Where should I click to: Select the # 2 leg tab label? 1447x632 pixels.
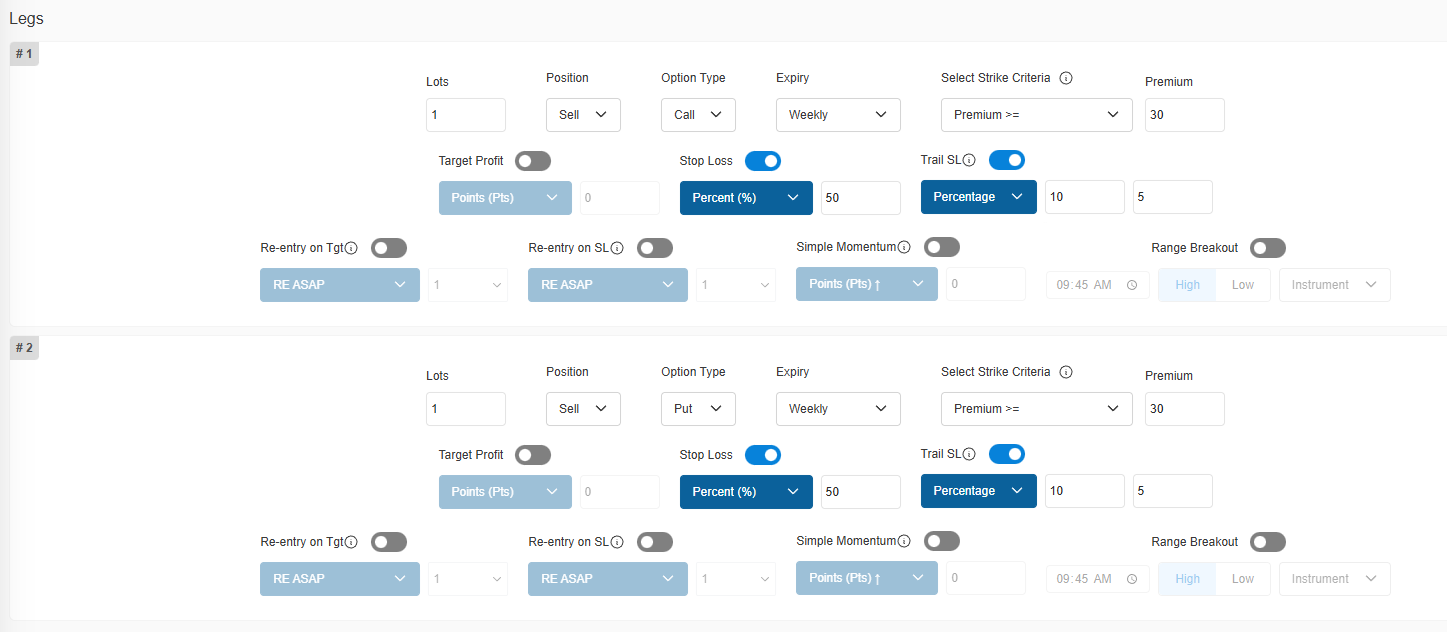[x=24, y=348]
